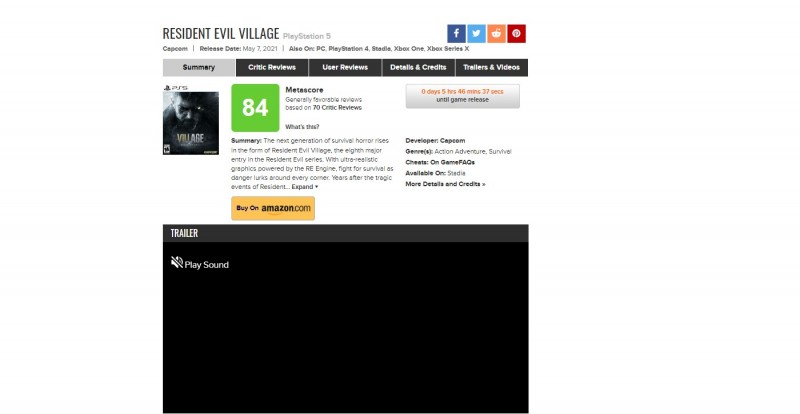800x414 pixels.
Task: Go to the Details & Credits tab
Action: (x=418, y=68)
